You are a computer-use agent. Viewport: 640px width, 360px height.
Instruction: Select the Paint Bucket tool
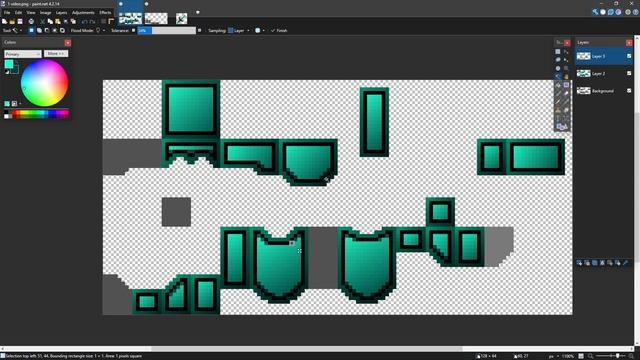558,85
